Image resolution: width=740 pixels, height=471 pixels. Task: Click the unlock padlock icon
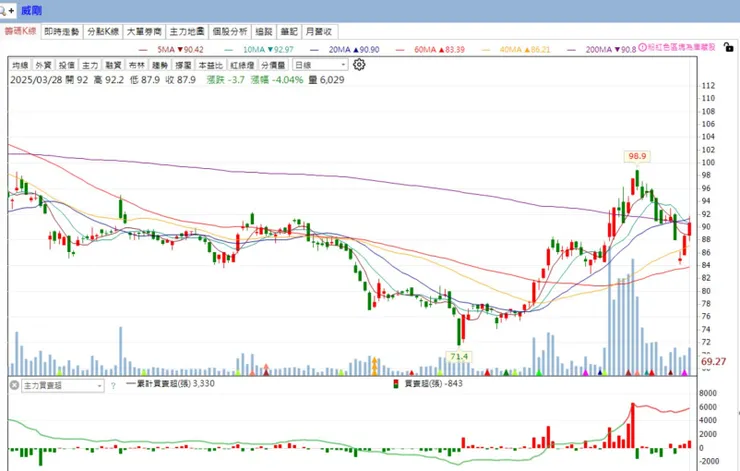728,47
